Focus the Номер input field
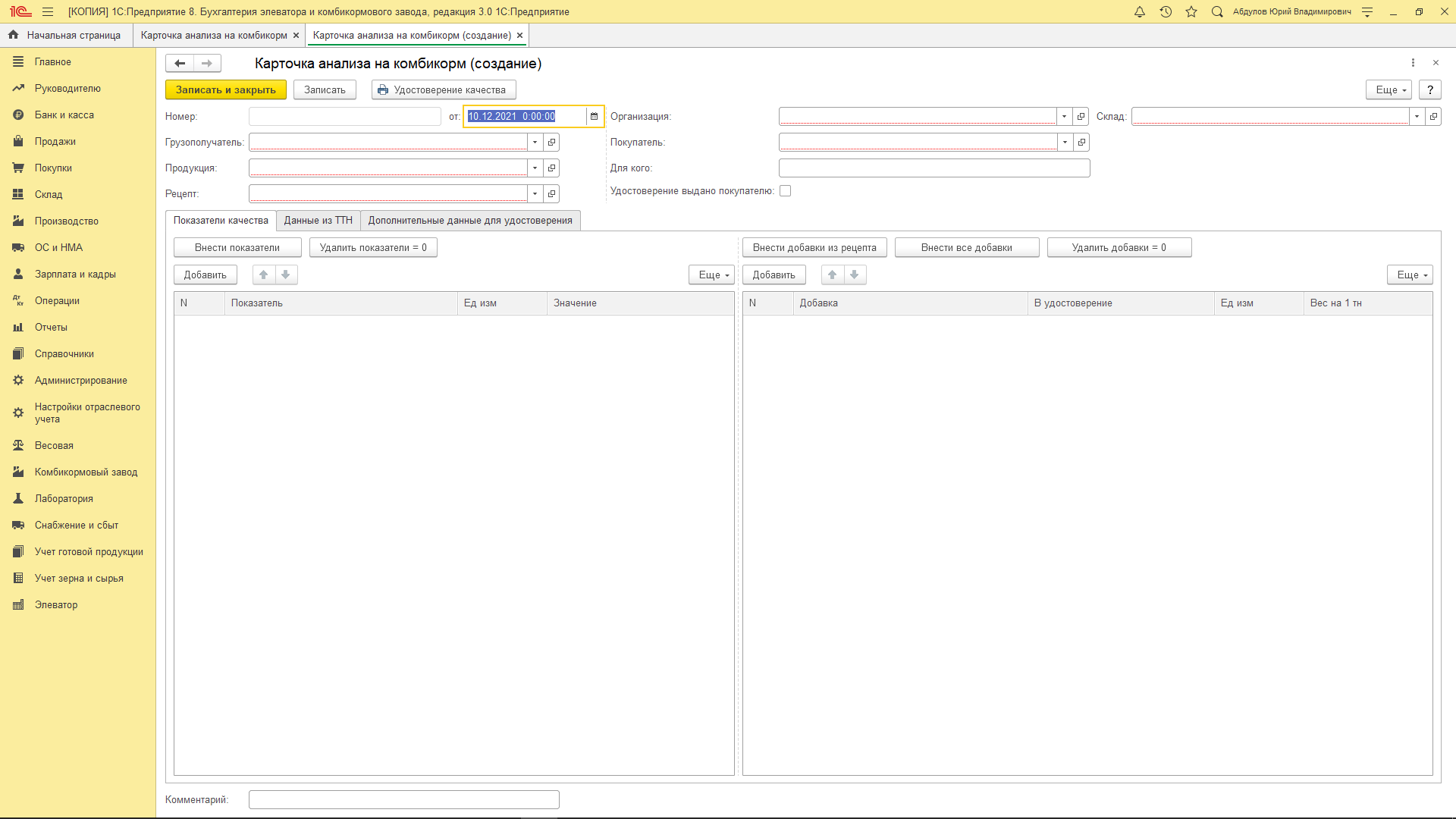1456x819 pixels. pos(345,116)
